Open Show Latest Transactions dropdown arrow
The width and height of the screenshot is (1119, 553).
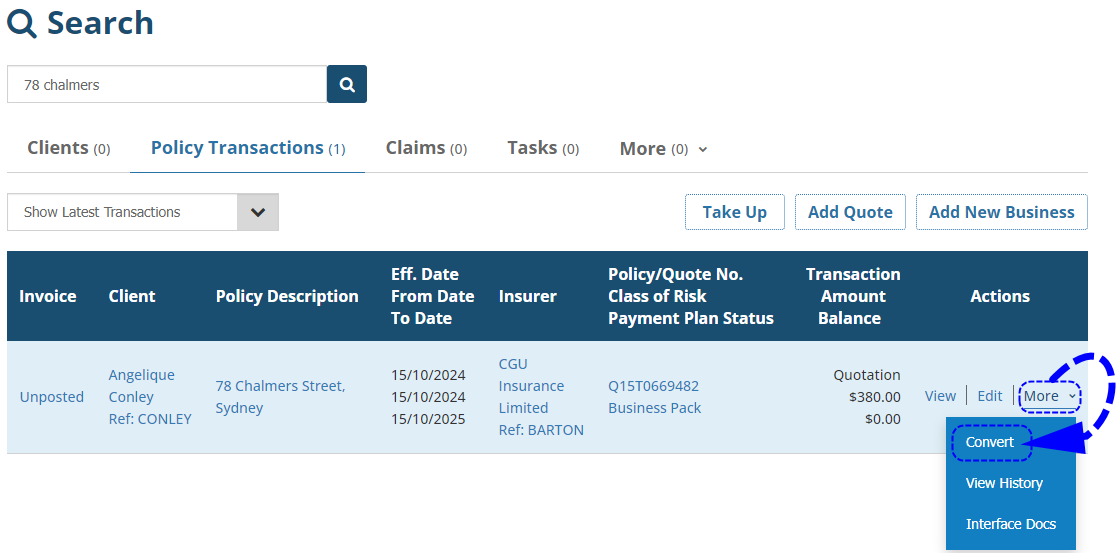coord(258,212)
